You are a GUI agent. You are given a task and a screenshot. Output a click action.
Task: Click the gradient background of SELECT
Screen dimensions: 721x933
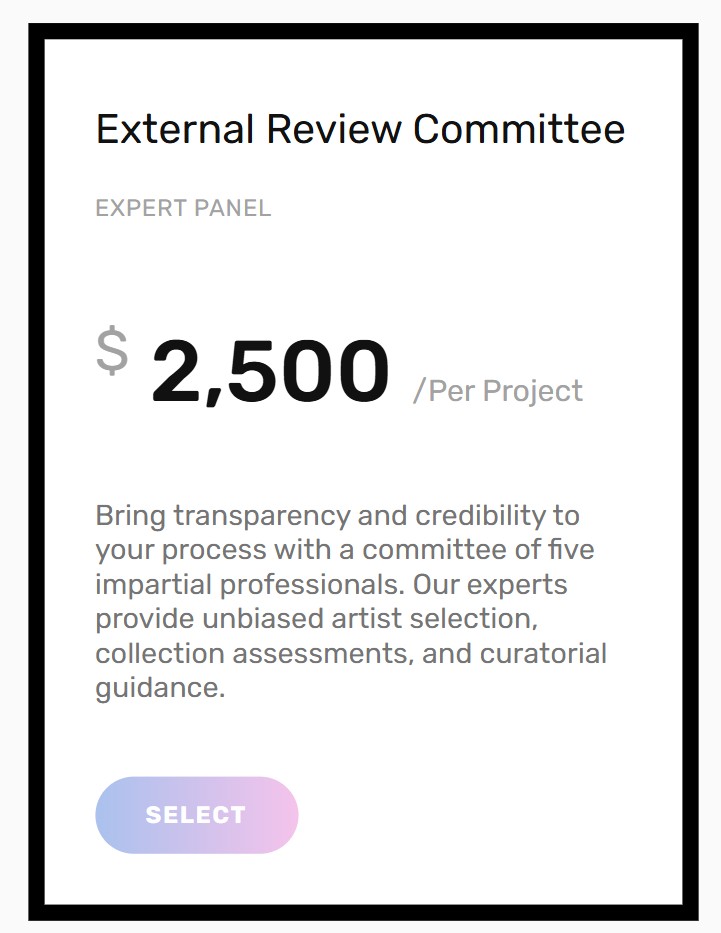click(x=270, y=814)
